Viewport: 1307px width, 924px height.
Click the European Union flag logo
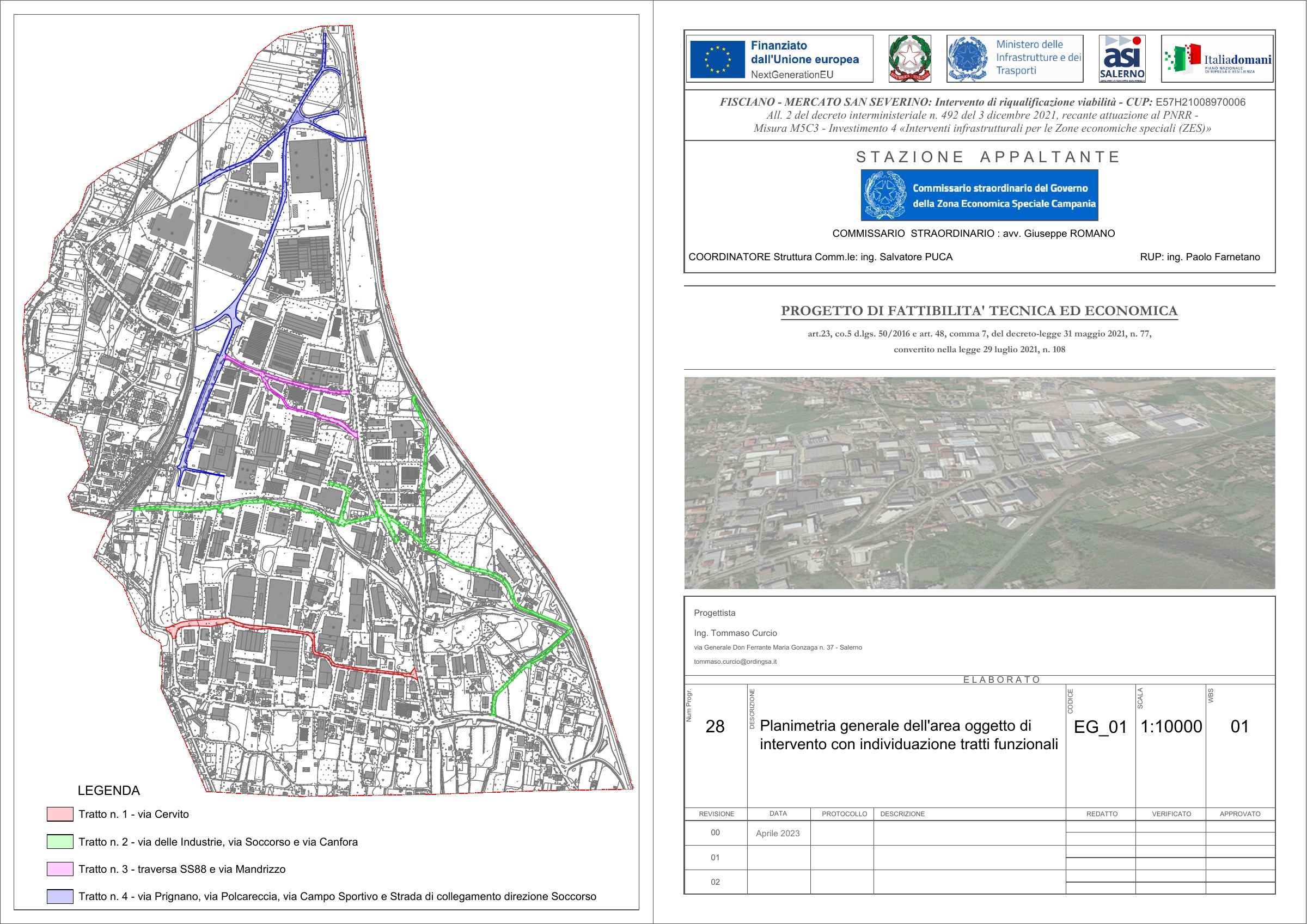point(717,59)
